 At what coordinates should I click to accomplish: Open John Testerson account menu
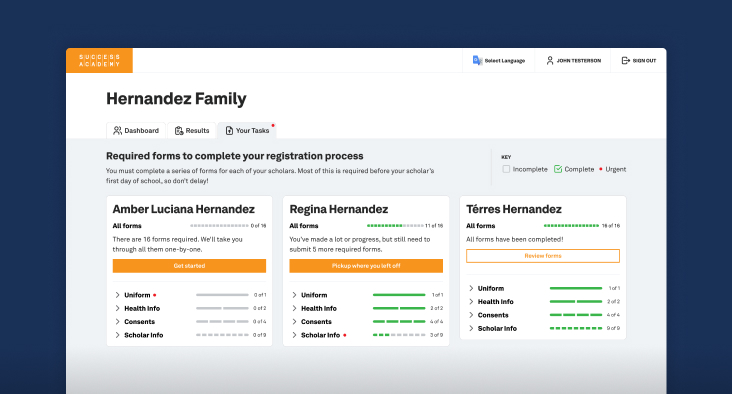(573, 61)
